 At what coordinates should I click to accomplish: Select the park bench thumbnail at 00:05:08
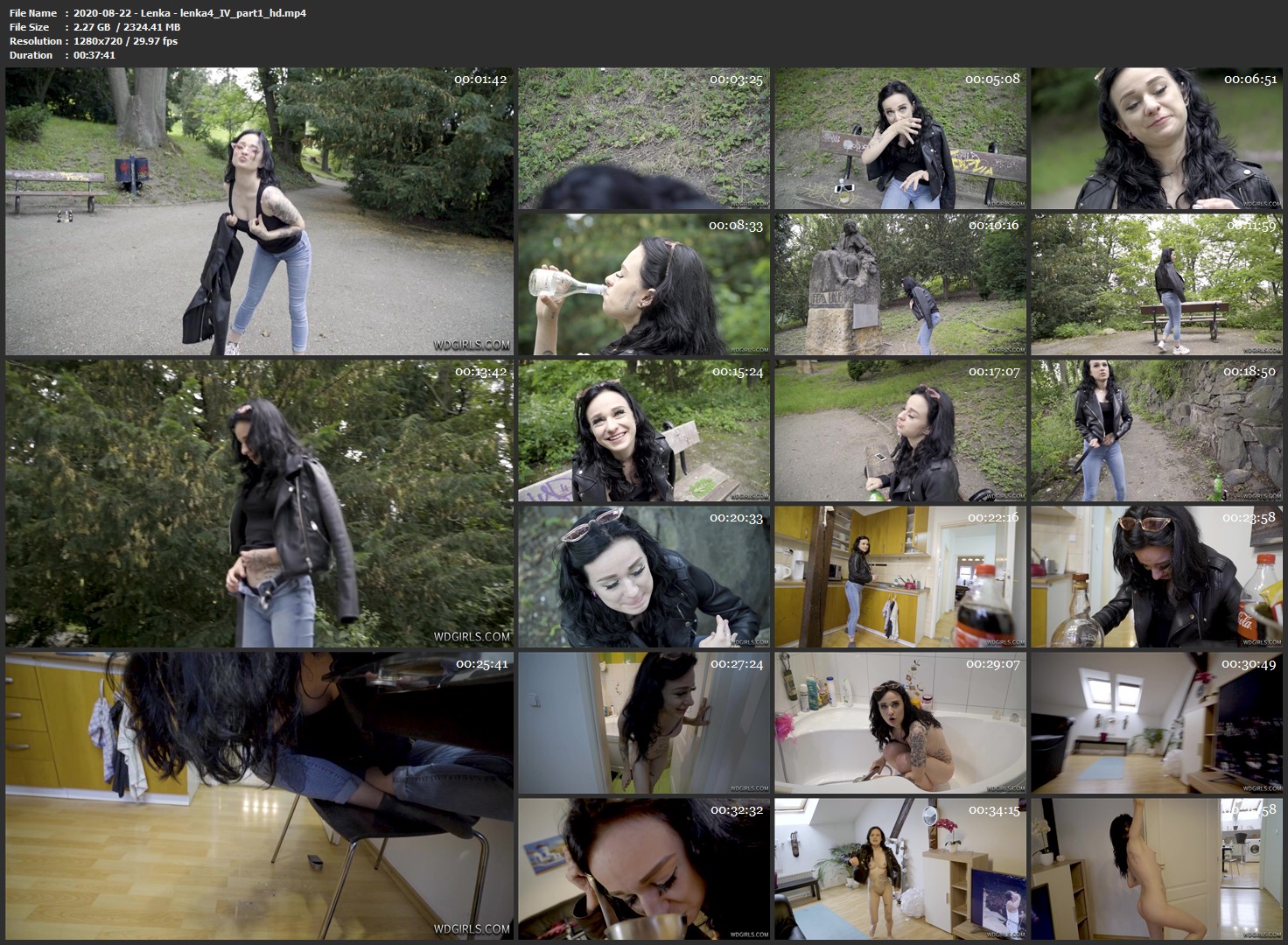(899, 138)
